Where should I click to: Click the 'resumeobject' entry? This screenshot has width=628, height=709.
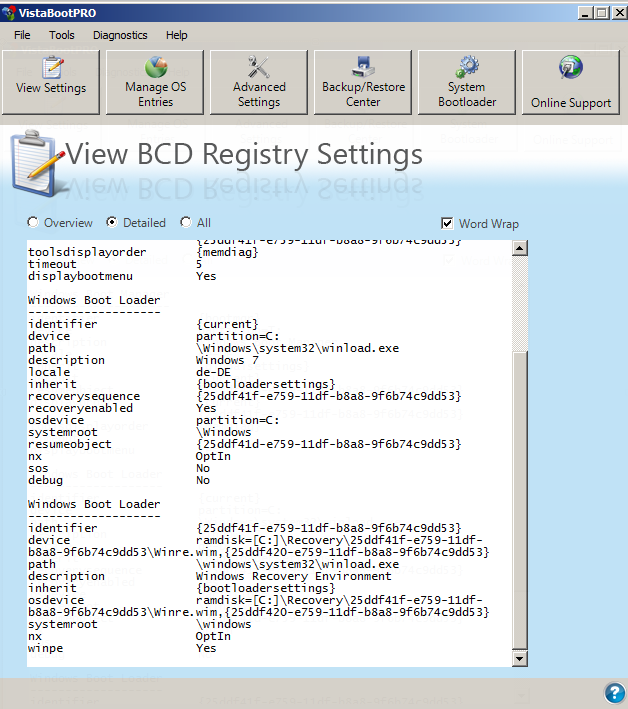click(x=70, y=444)
